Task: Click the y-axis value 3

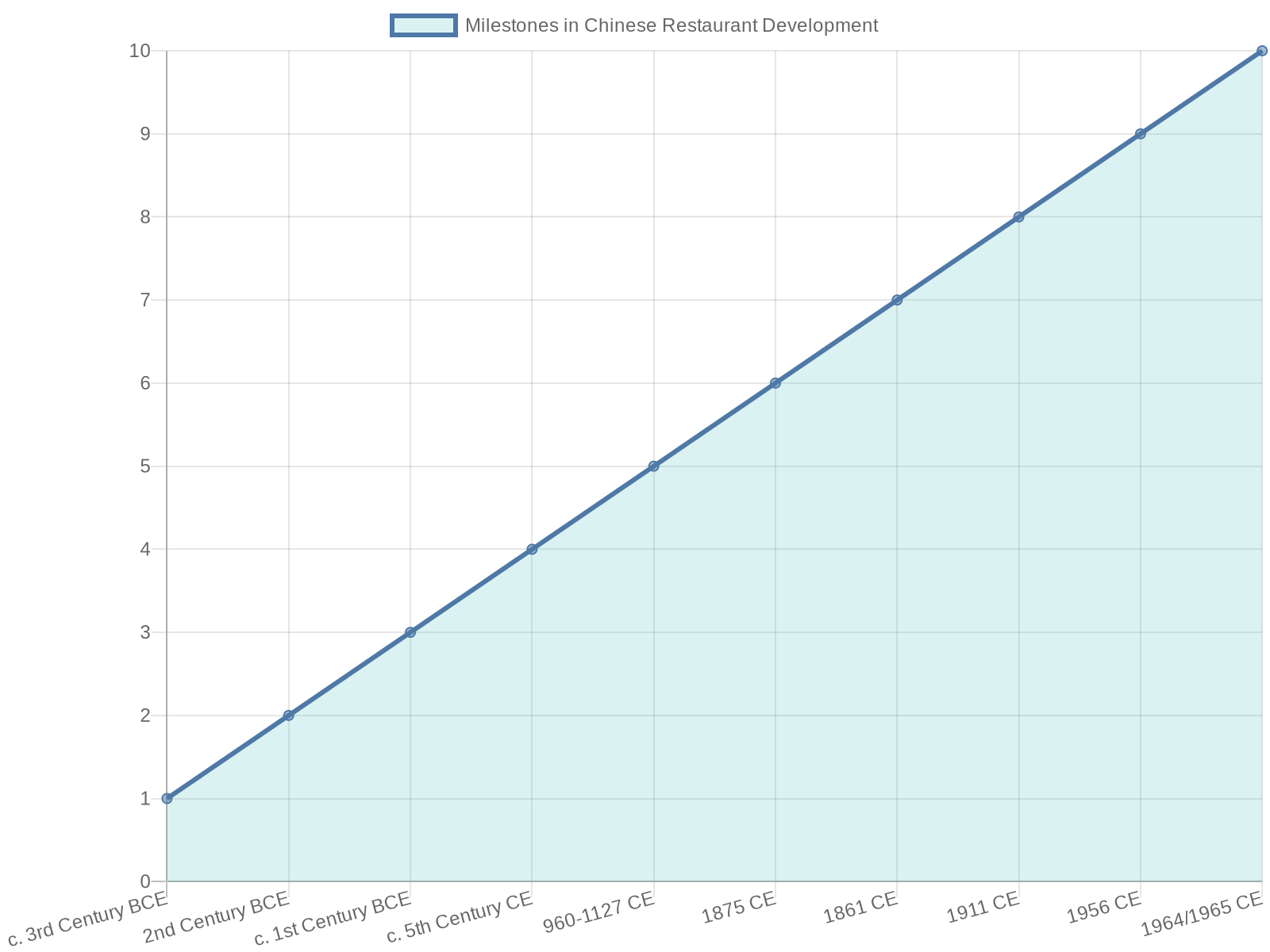Action: pos(145,632)
